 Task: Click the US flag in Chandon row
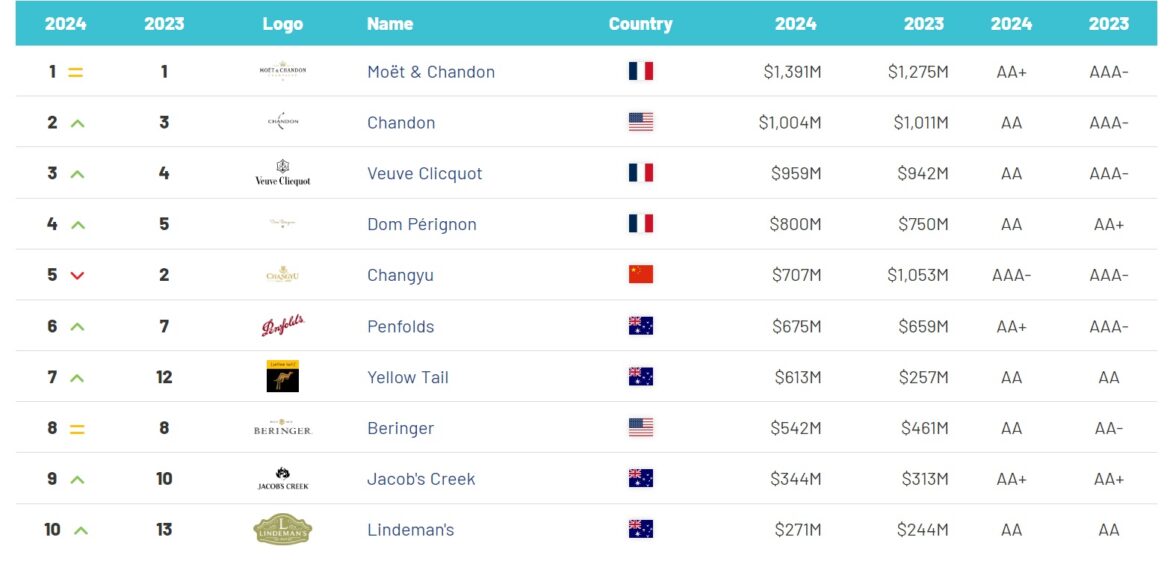tap(640, 122)
